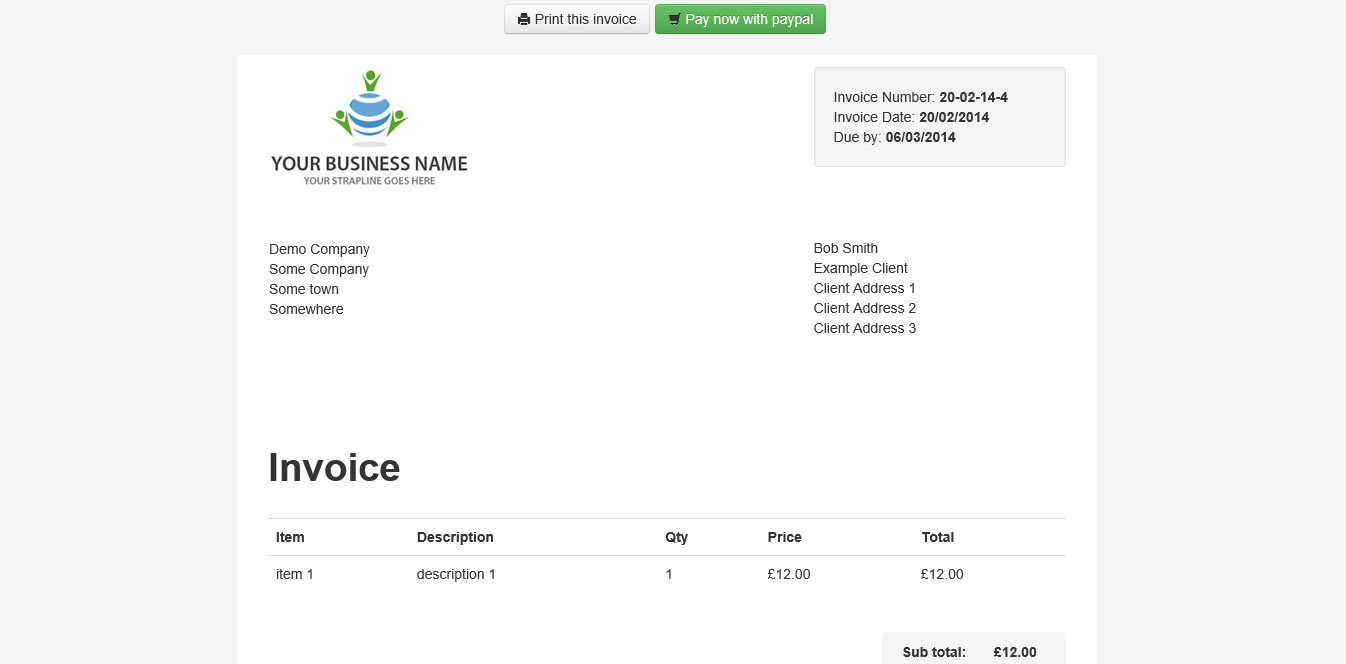Viewport: 1346px width, 664px height.
Task: Select the Example Client text
Action: pyautogui.click(x=860, y=268)
